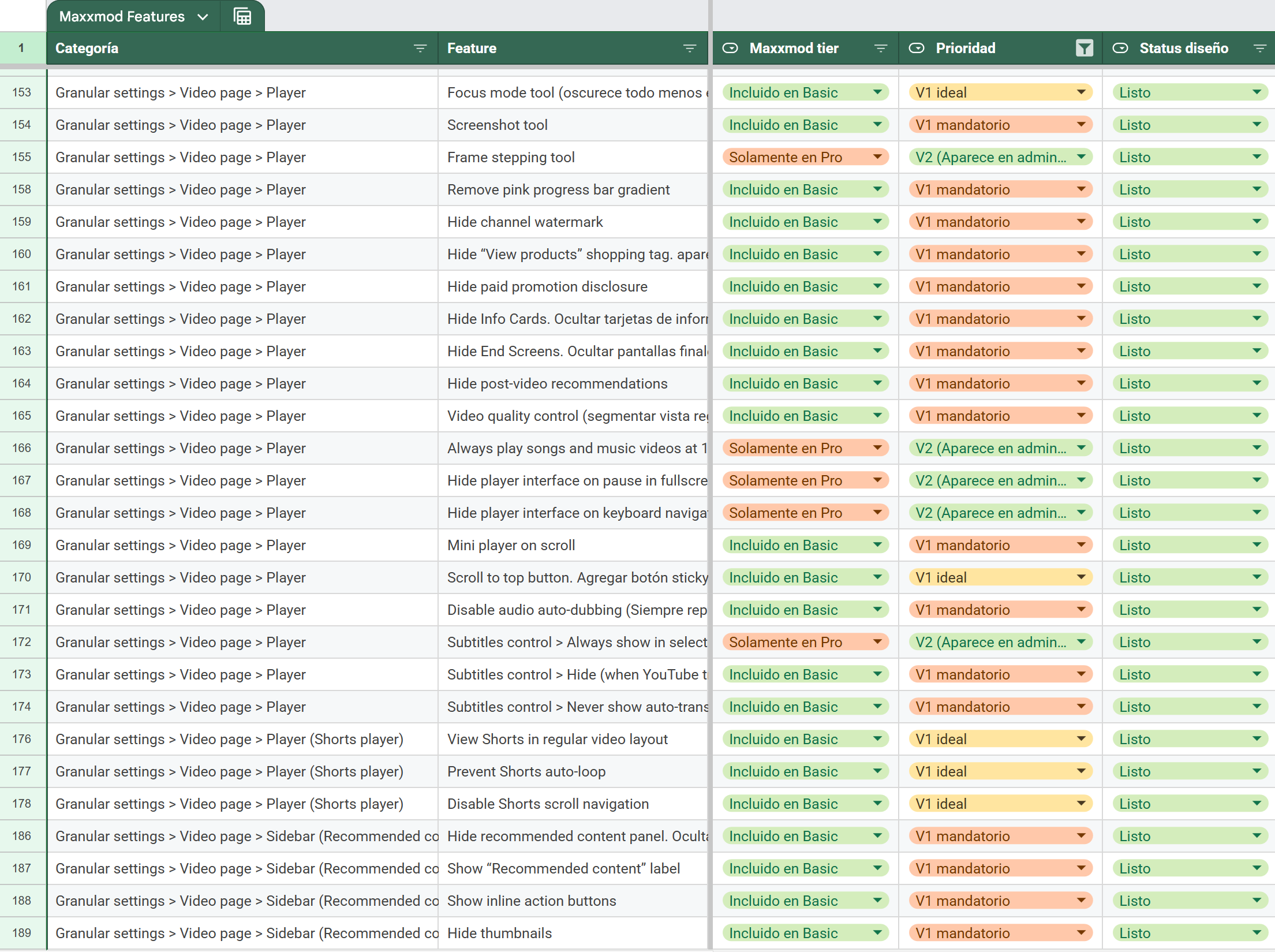
Task: Click the active filter icon on Prioridad column
Action: click(1084, 48)
